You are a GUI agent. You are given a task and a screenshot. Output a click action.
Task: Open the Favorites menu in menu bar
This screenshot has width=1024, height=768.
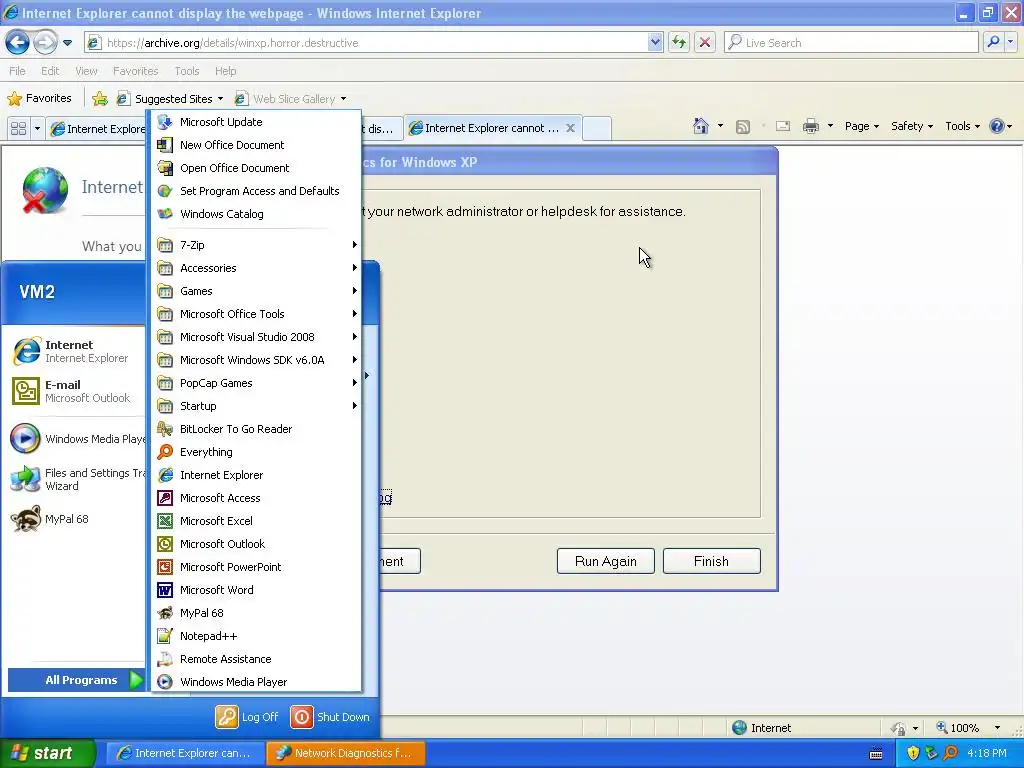135,71
